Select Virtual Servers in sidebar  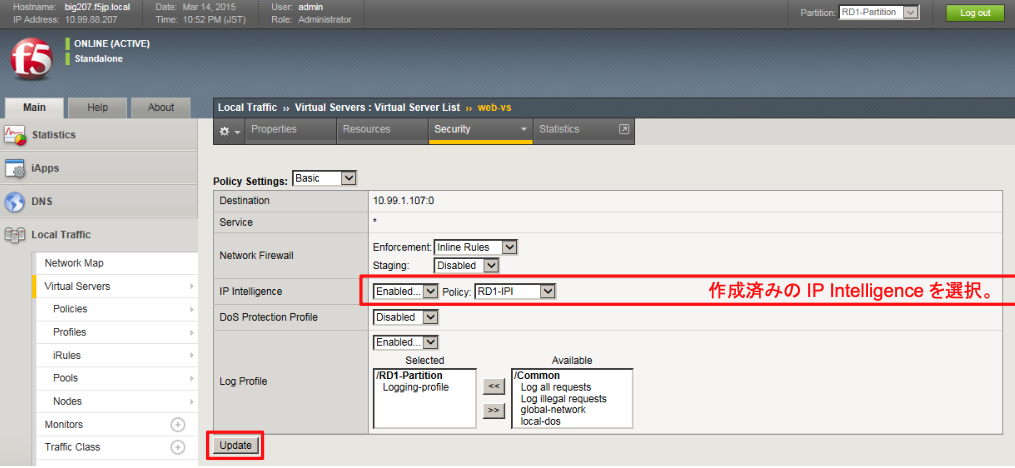pos(77,286)
